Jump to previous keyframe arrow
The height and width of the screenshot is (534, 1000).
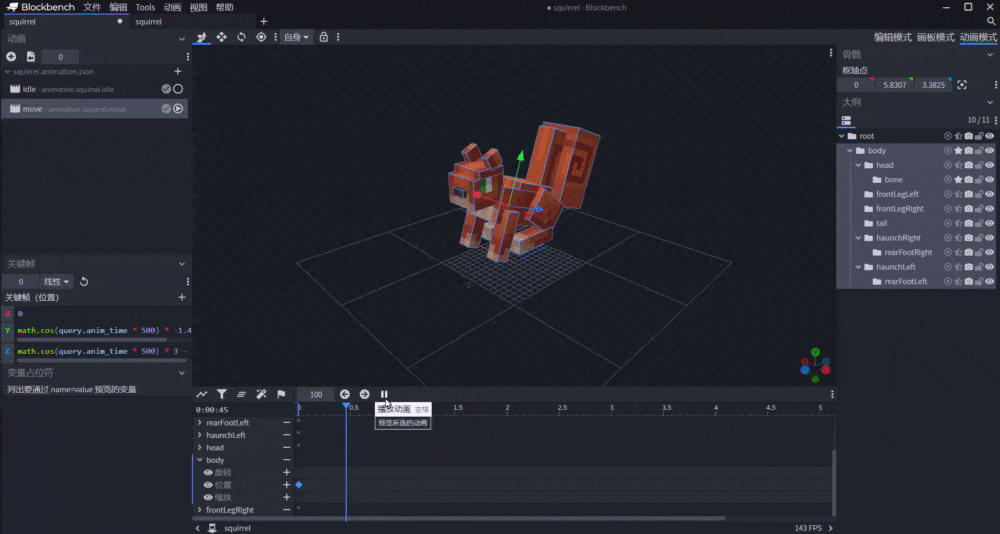tap(344, 394)
